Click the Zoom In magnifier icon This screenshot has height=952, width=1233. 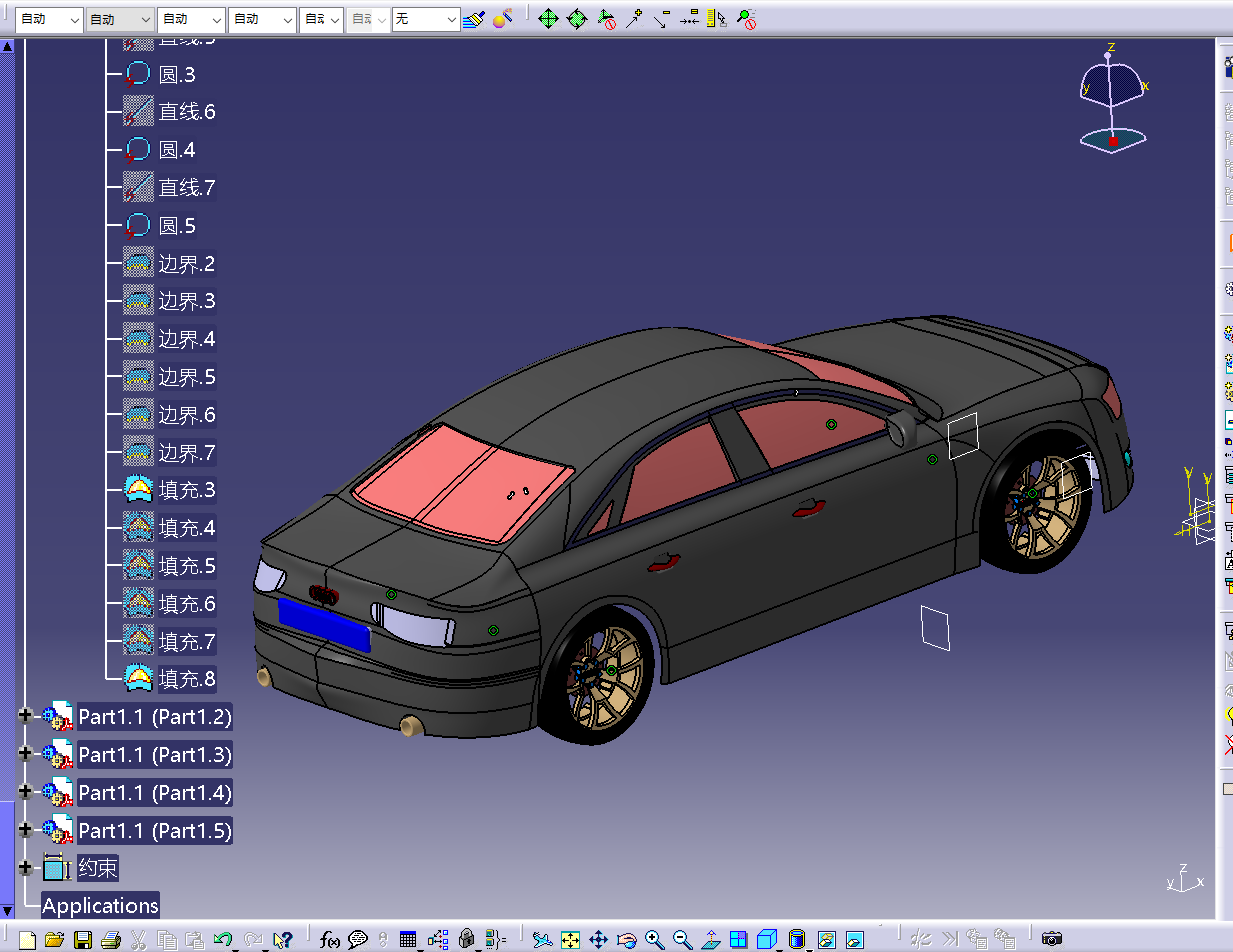(654, 940)
